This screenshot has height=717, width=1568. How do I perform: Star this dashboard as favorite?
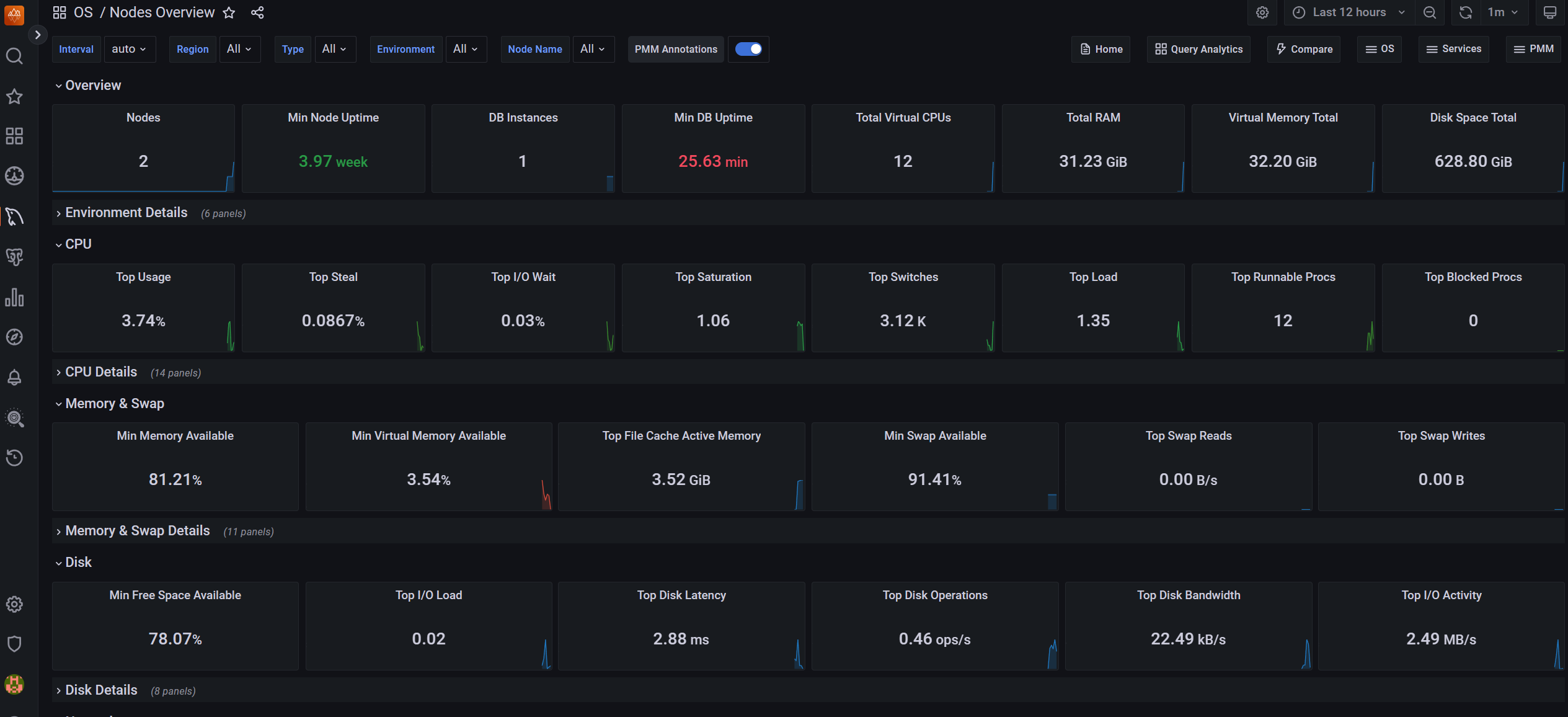tap(229, 12)
